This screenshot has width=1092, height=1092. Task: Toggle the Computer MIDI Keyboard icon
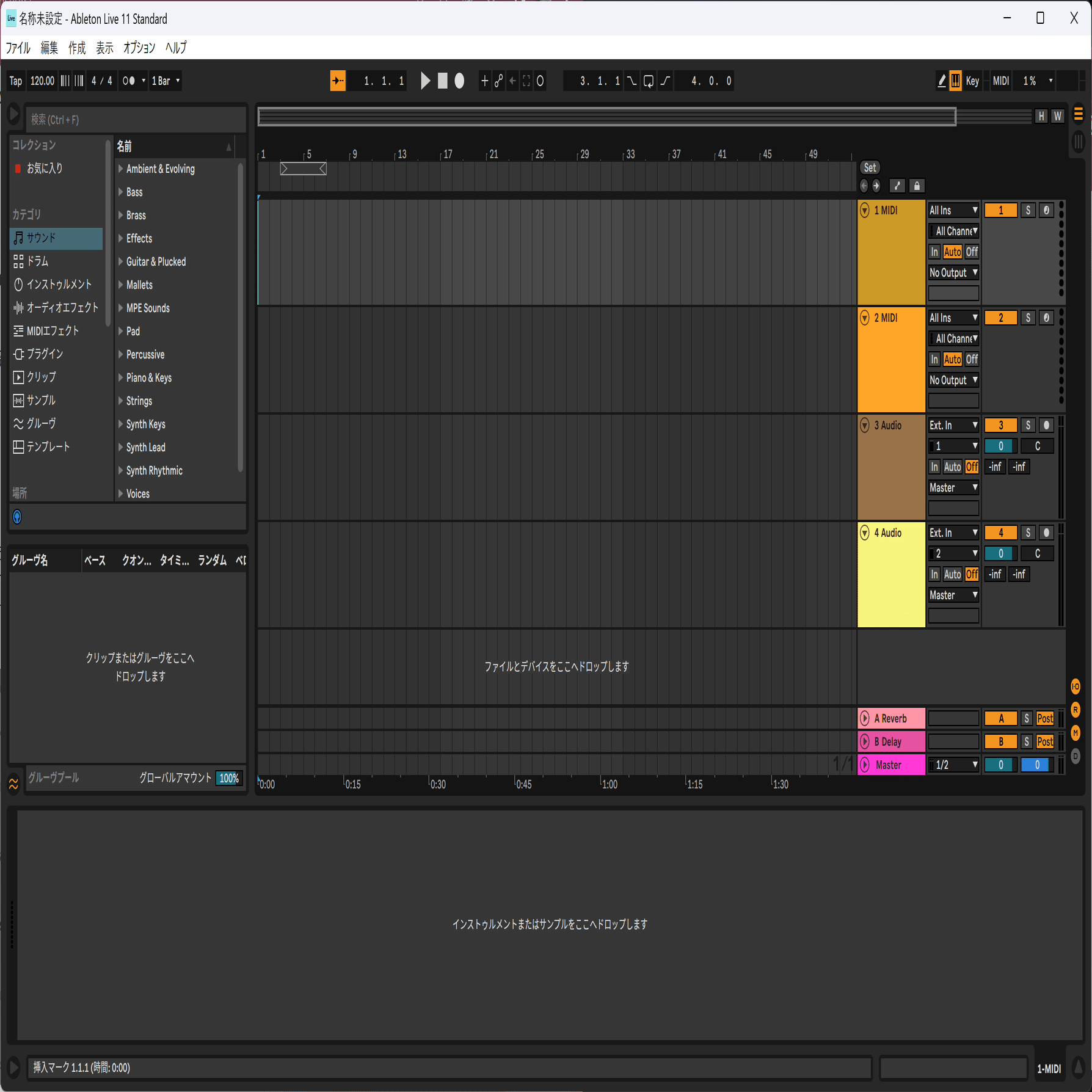click(x=955, y=81)
